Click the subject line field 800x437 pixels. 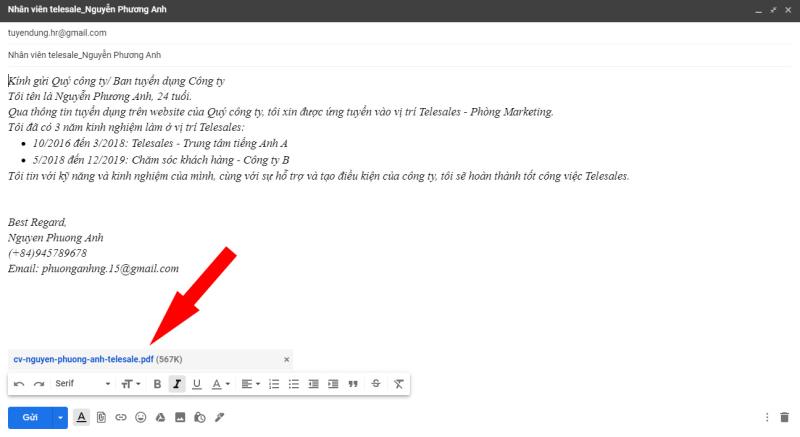pyautogui.click(x=399, y=55)
